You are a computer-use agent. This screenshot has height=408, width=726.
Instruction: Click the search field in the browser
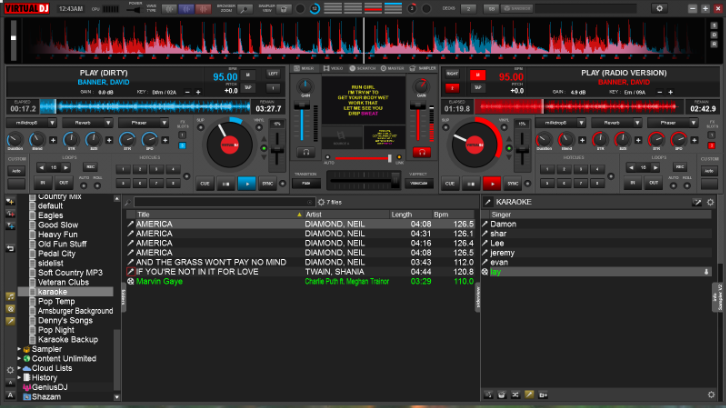[223, 202]
